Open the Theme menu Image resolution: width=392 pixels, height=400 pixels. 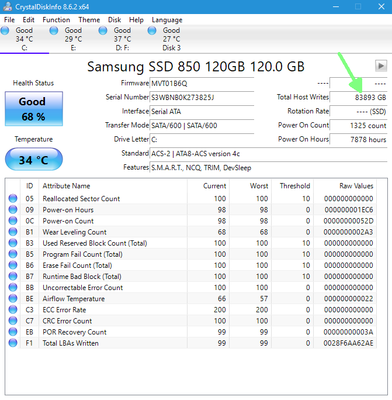(89, 20)
